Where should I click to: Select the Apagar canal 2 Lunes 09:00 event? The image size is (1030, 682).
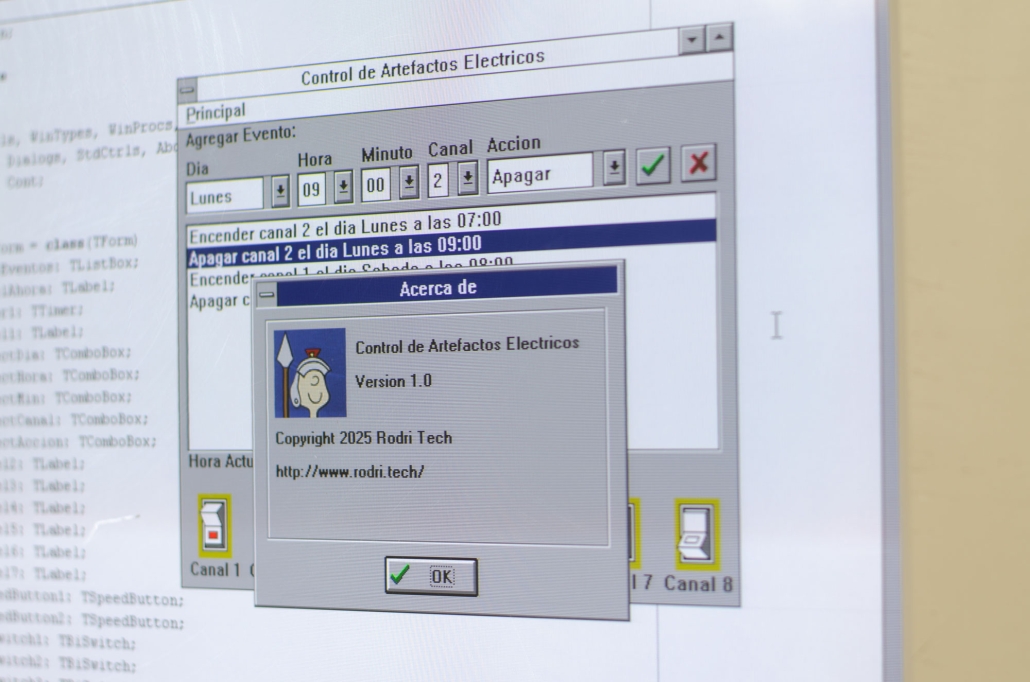(x=335, y=250)
